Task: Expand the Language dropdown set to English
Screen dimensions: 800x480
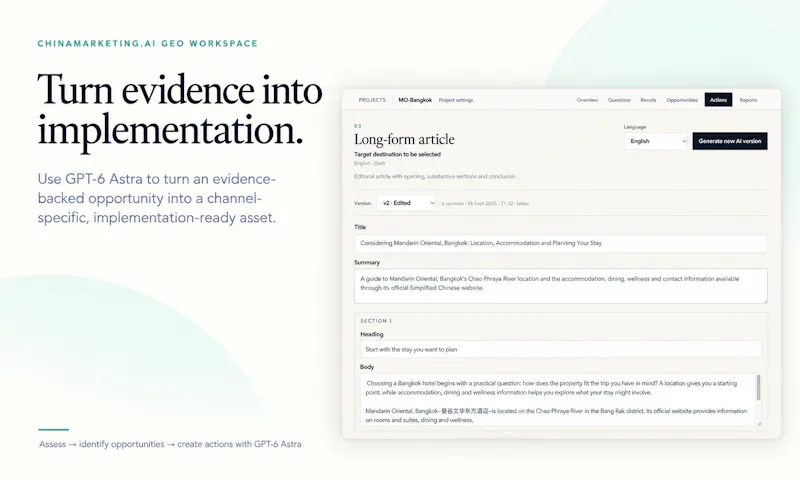Action: pyautogui.click(x=656, y=141)
